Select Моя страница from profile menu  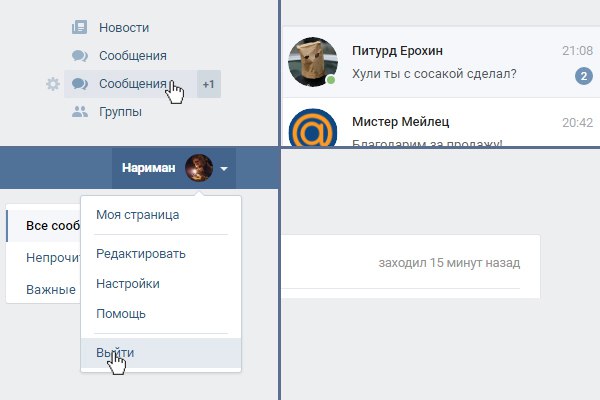(138, 215)
